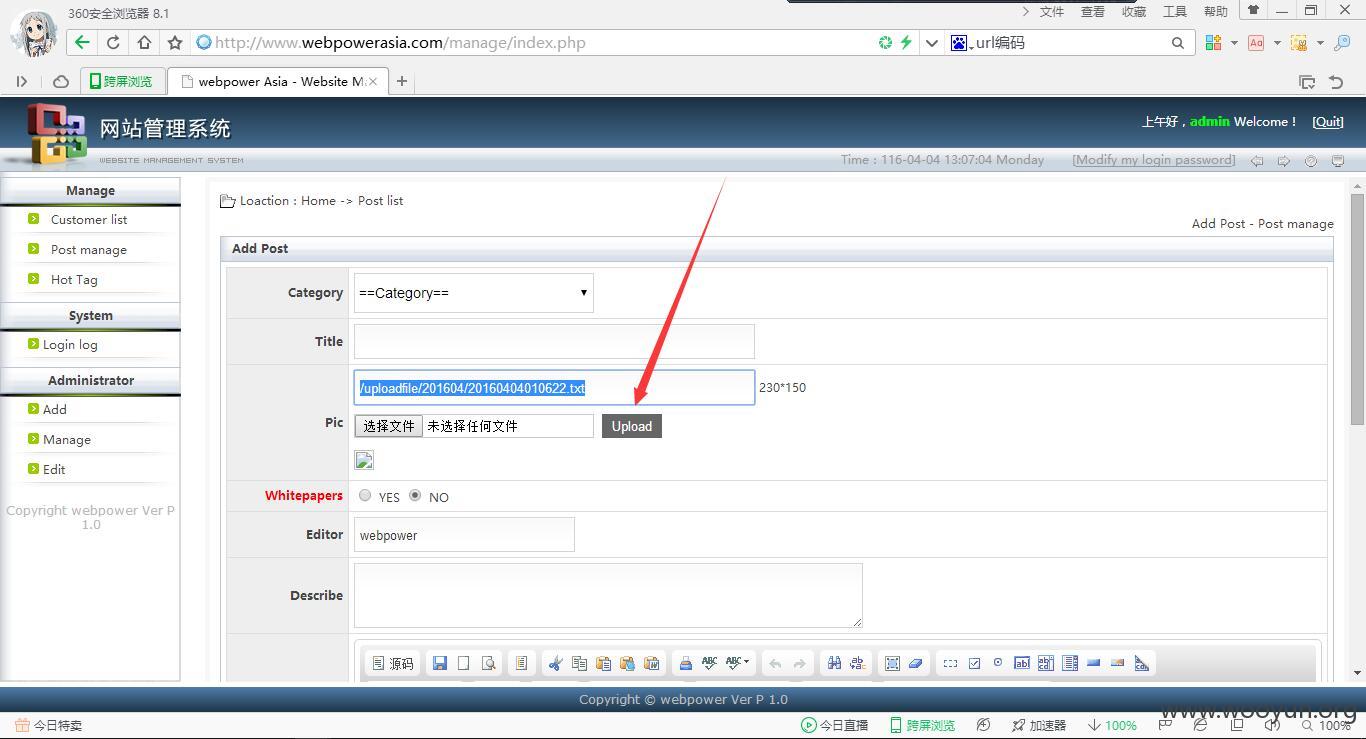Click the Paste icon in editor toolbar

click(603, 663)
